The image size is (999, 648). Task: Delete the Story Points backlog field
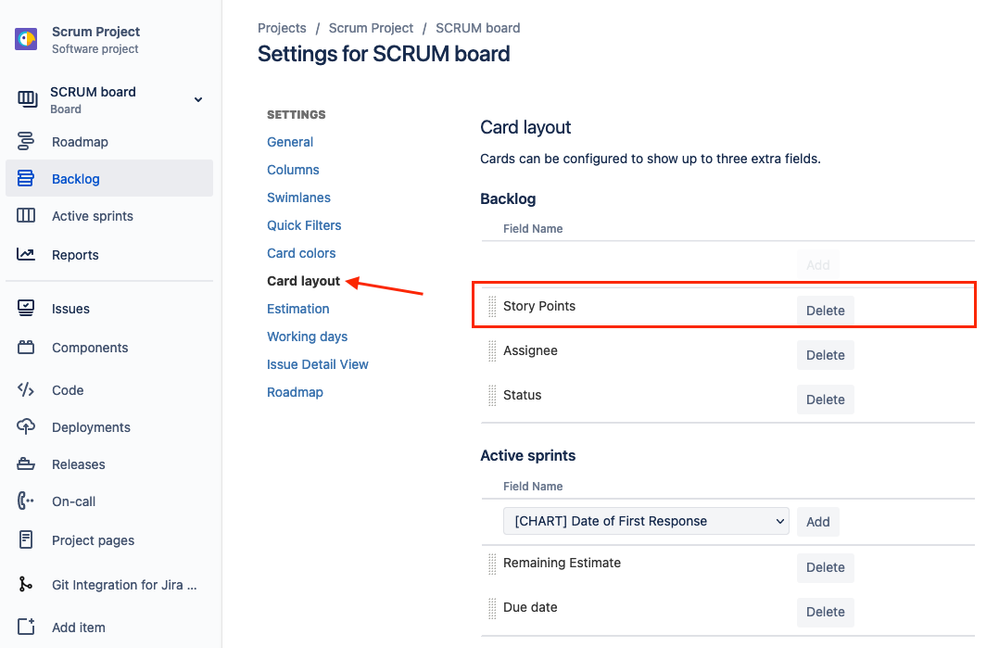825,310
